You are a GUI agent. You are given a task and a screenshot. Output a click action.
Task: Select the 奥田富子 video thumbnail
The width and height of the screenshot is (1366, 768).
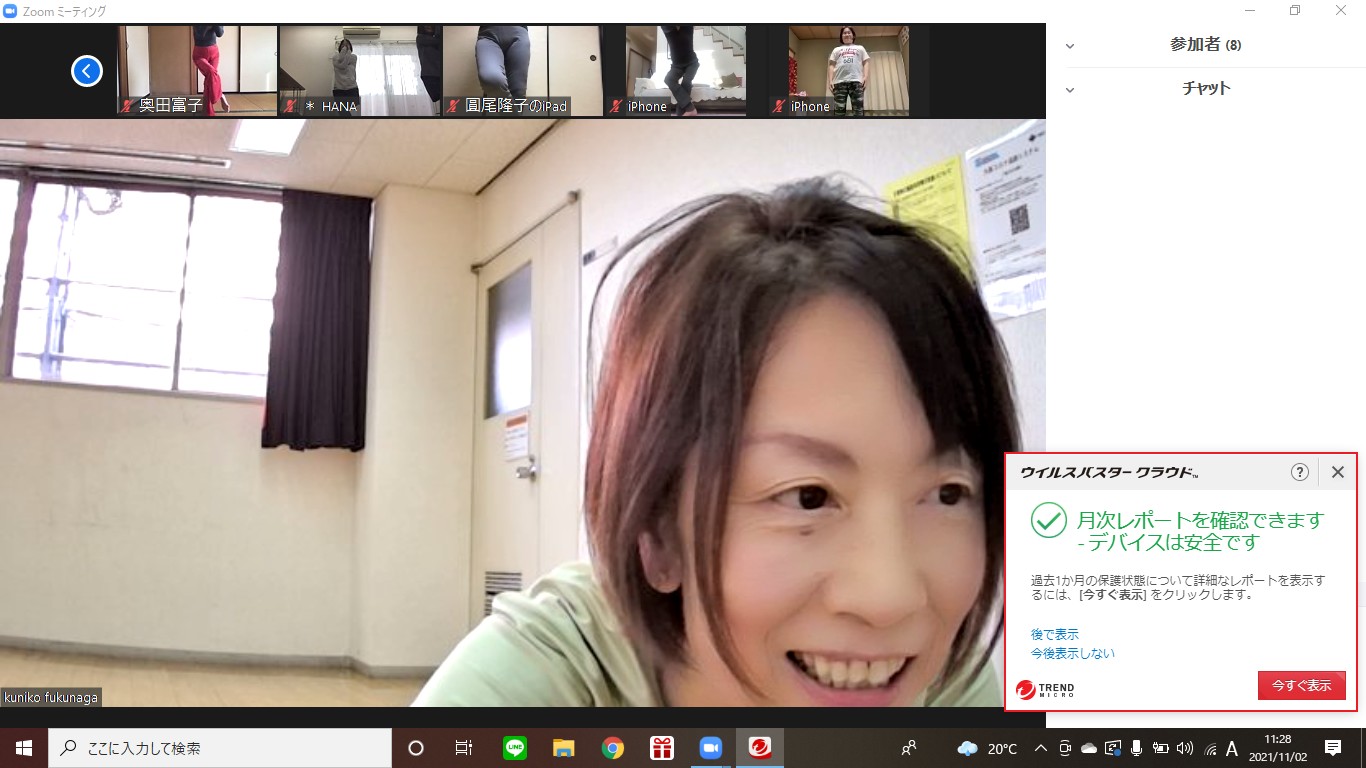click(198, 71)
